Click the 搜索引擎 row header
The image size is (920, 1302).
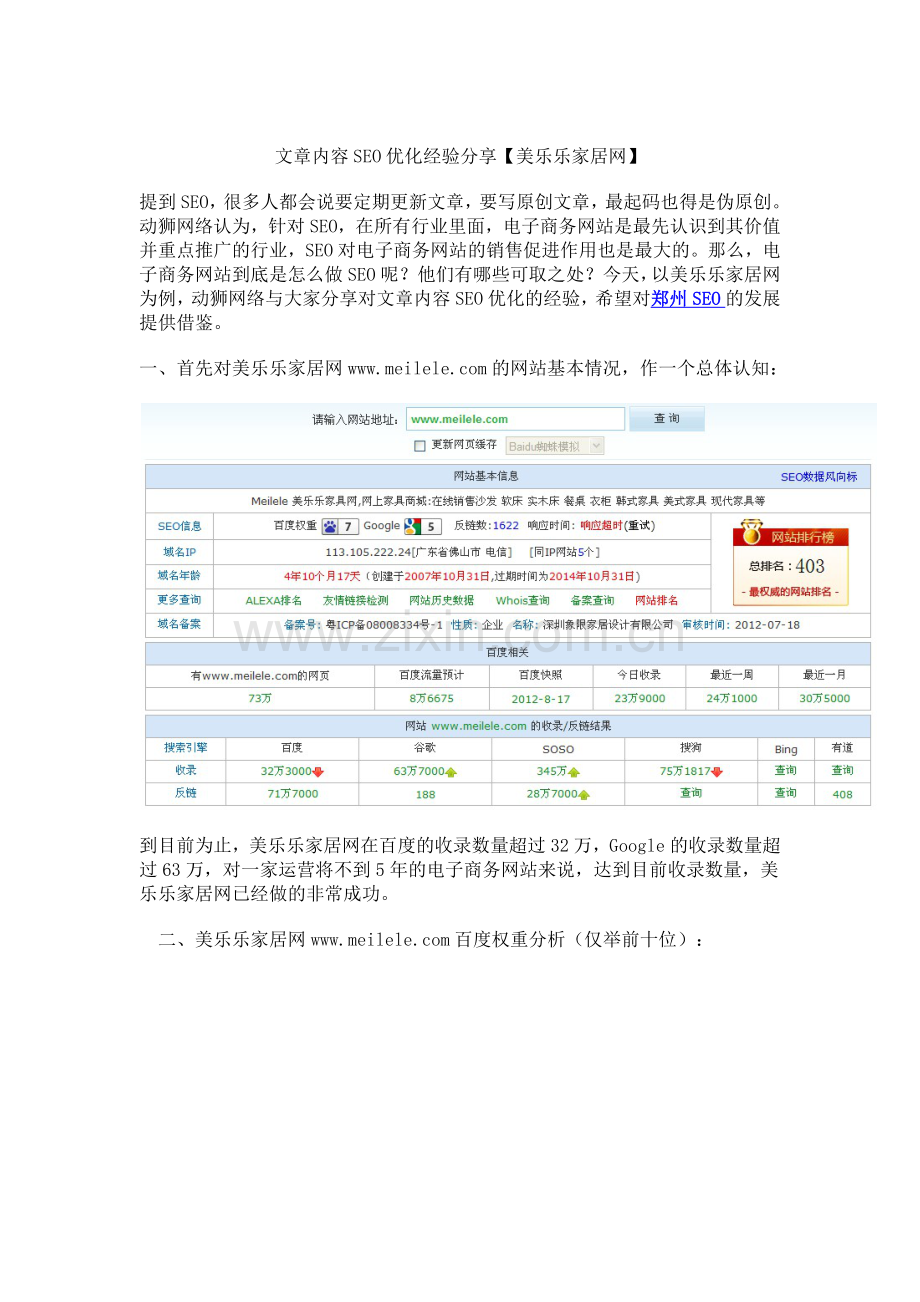[x=186, y=748]
